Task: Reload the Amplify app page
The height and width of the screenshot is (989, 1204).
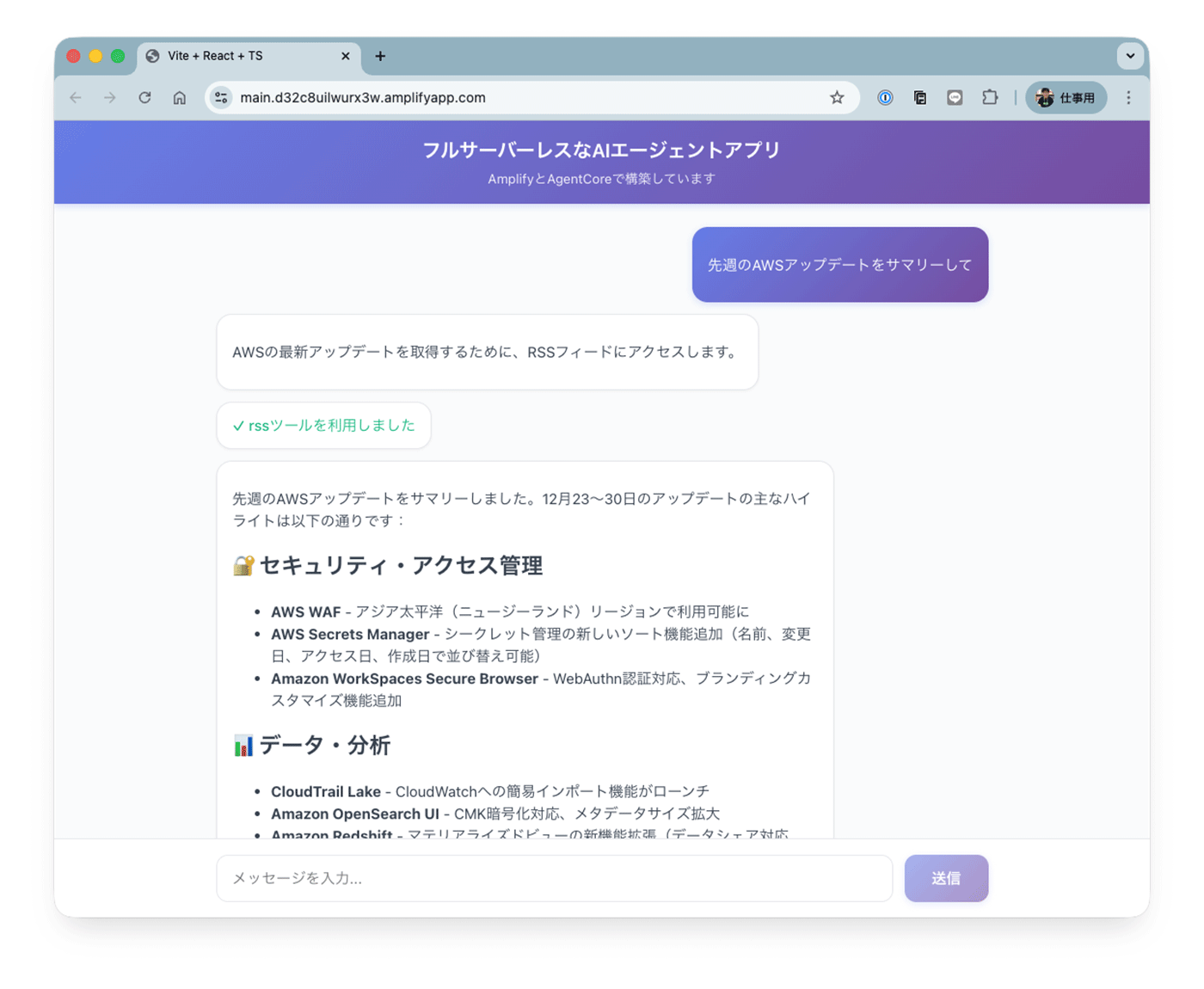Action: 144,97
